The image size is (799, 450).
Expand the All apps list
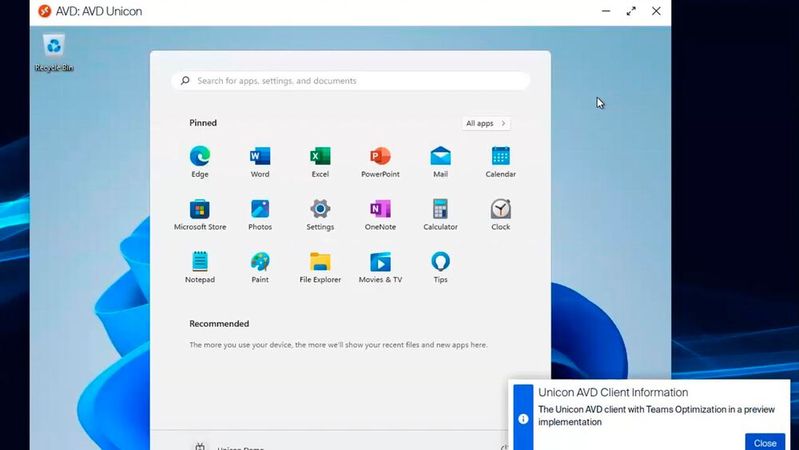click(486, 123)
